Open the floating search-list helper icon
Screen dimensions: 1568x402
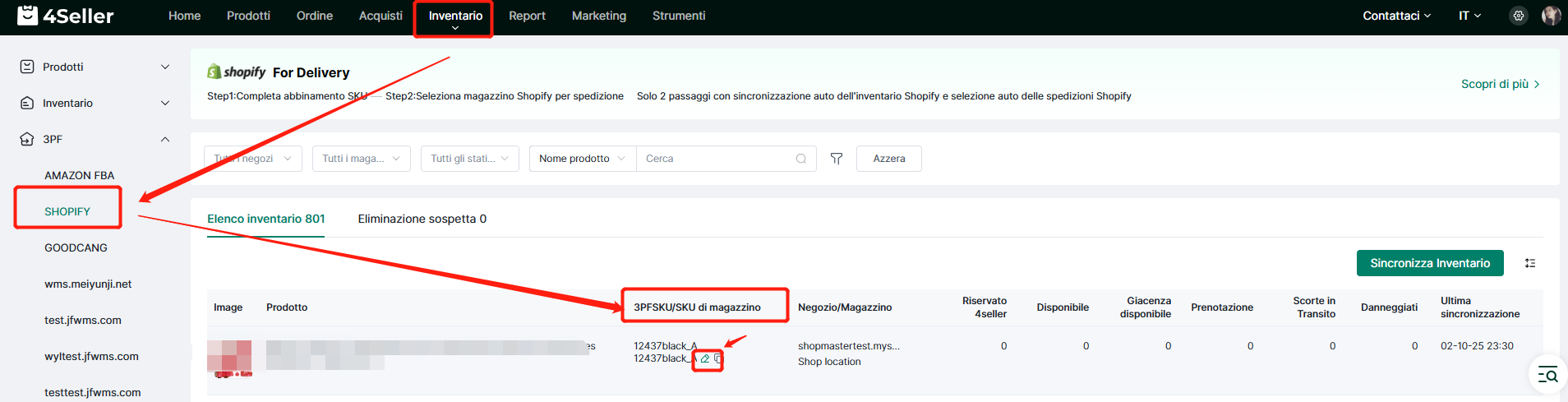click(x=1548, y=375)
